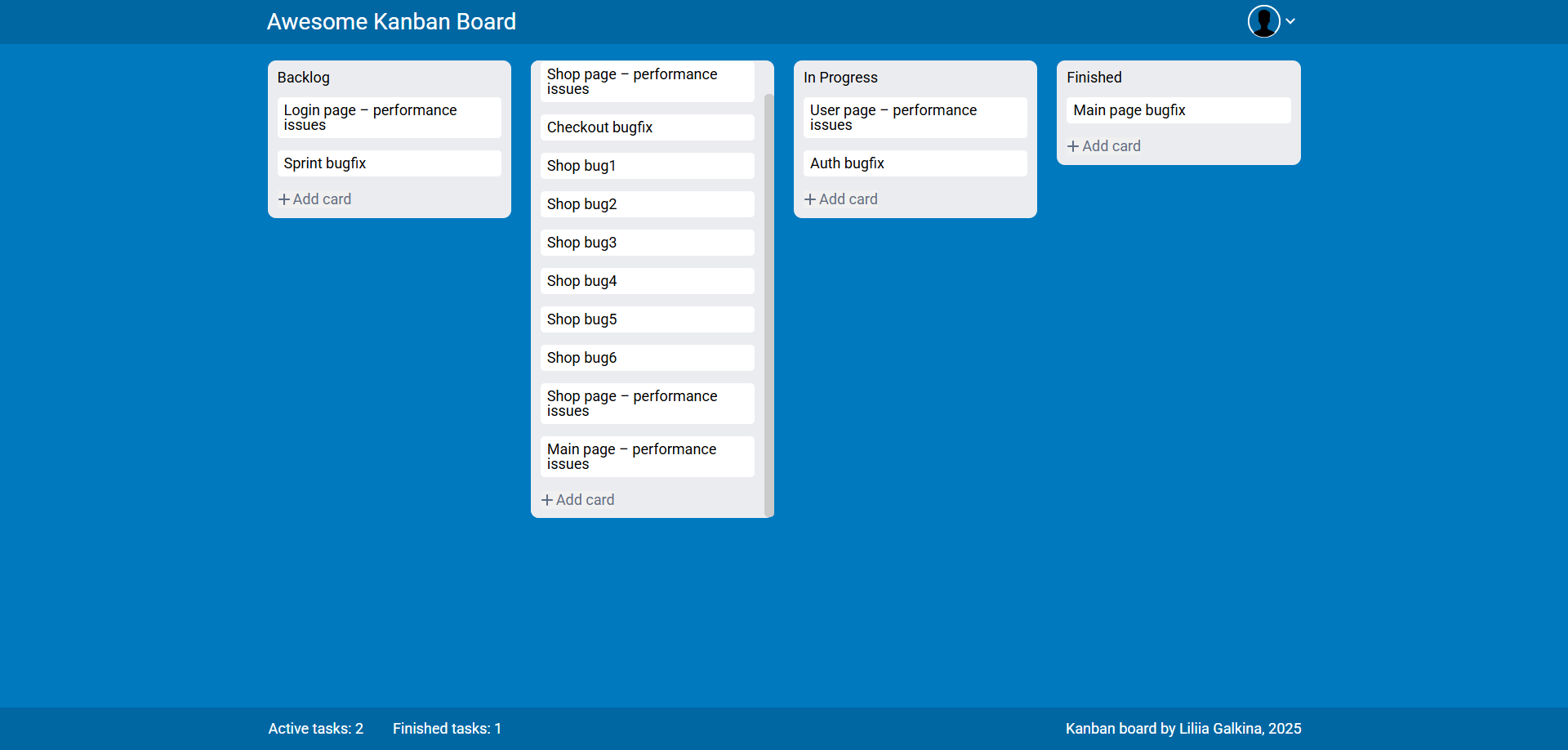Open User page performance issues card
Viewport: 1568px width, 750px height.
[915, 118]
